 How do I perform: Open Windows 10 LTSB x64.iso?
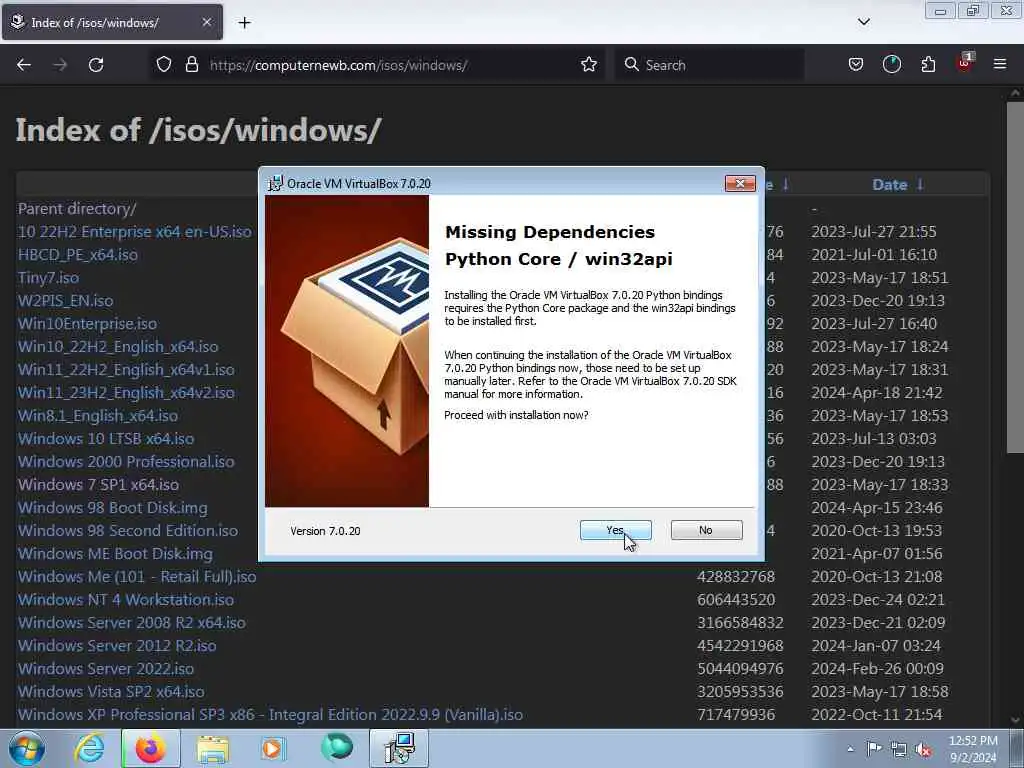tap(106, 438)
